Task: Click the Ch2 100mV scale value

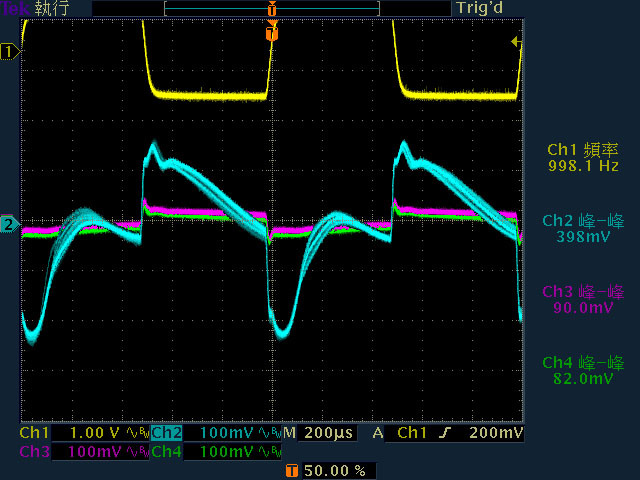Action: (227, 433)
